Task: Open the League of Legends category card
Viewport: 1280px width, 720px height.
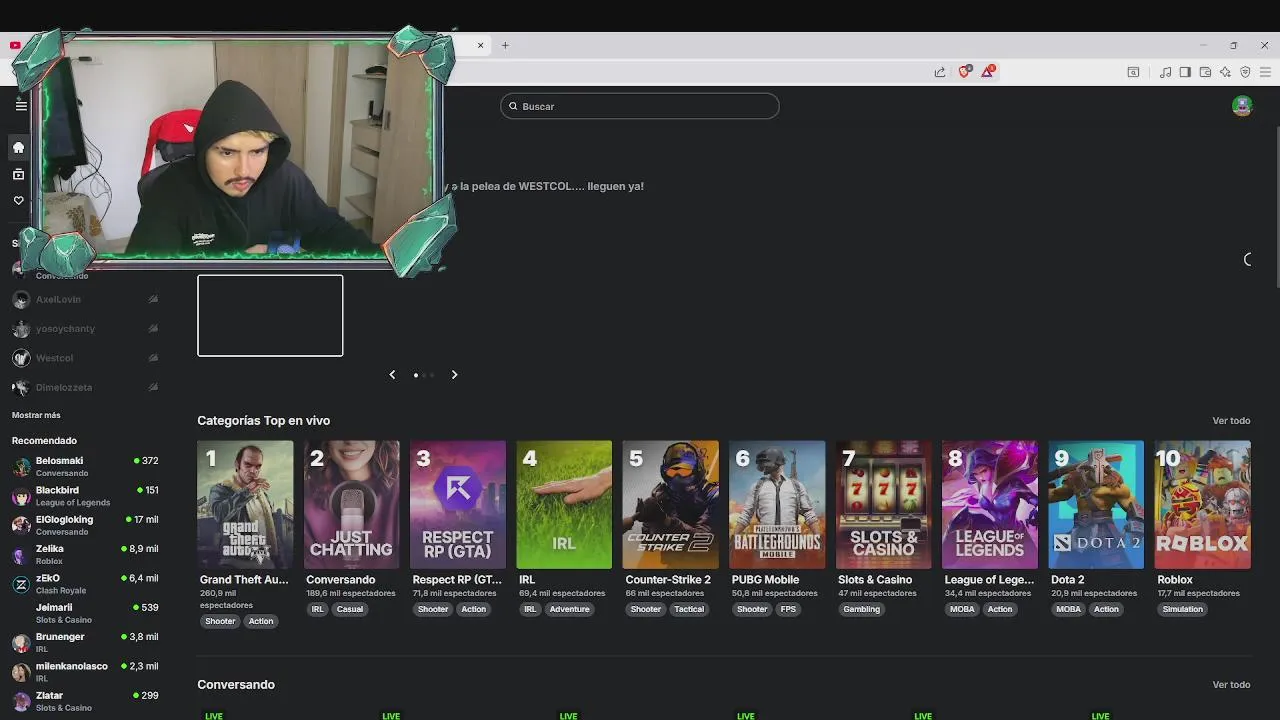Action: point(990,504)
